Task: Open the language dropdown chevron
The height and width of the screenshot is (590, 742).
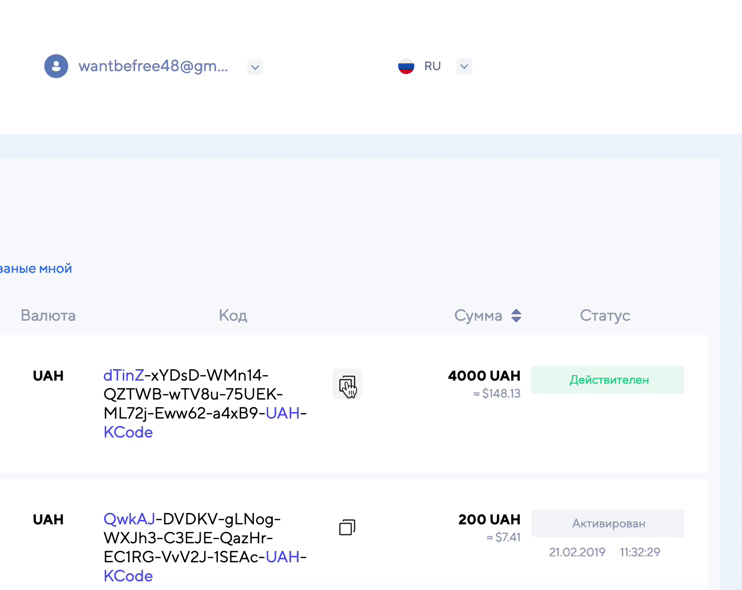Action: [x=464, y=67]
